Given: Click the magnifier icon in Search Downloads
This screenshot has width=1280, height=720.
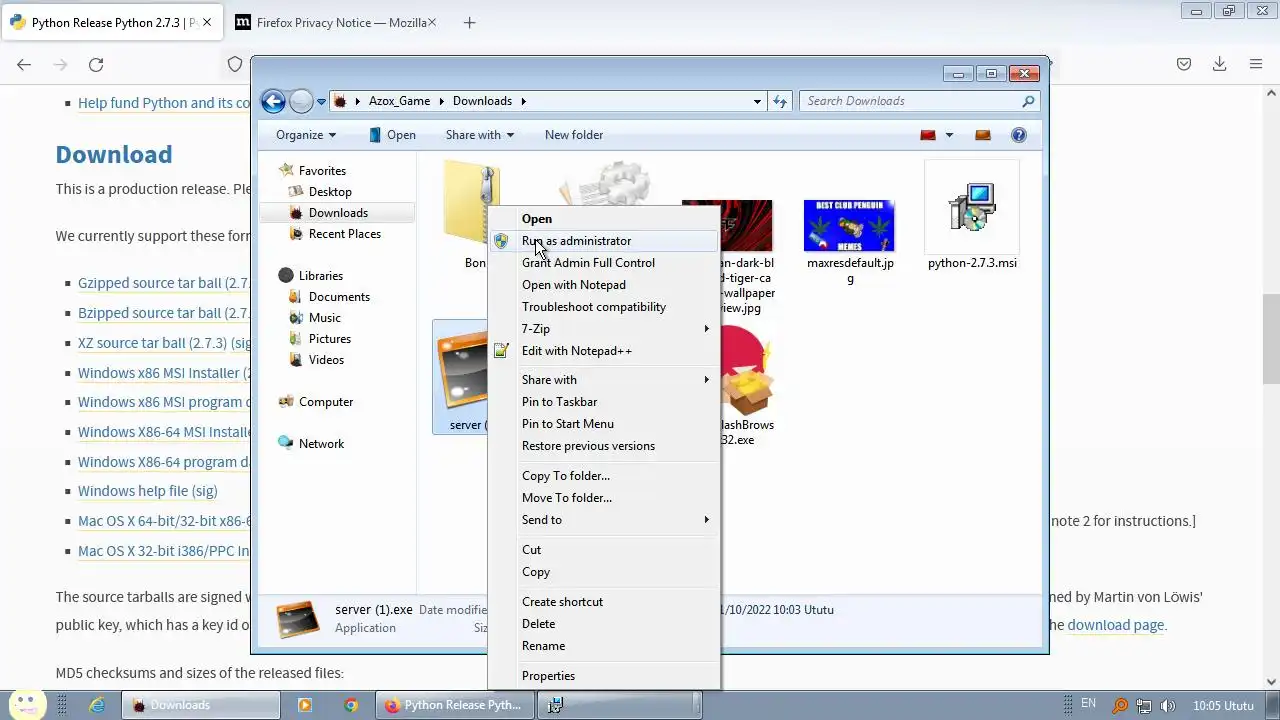Looking at the screenshot, I should (1028, 101).
